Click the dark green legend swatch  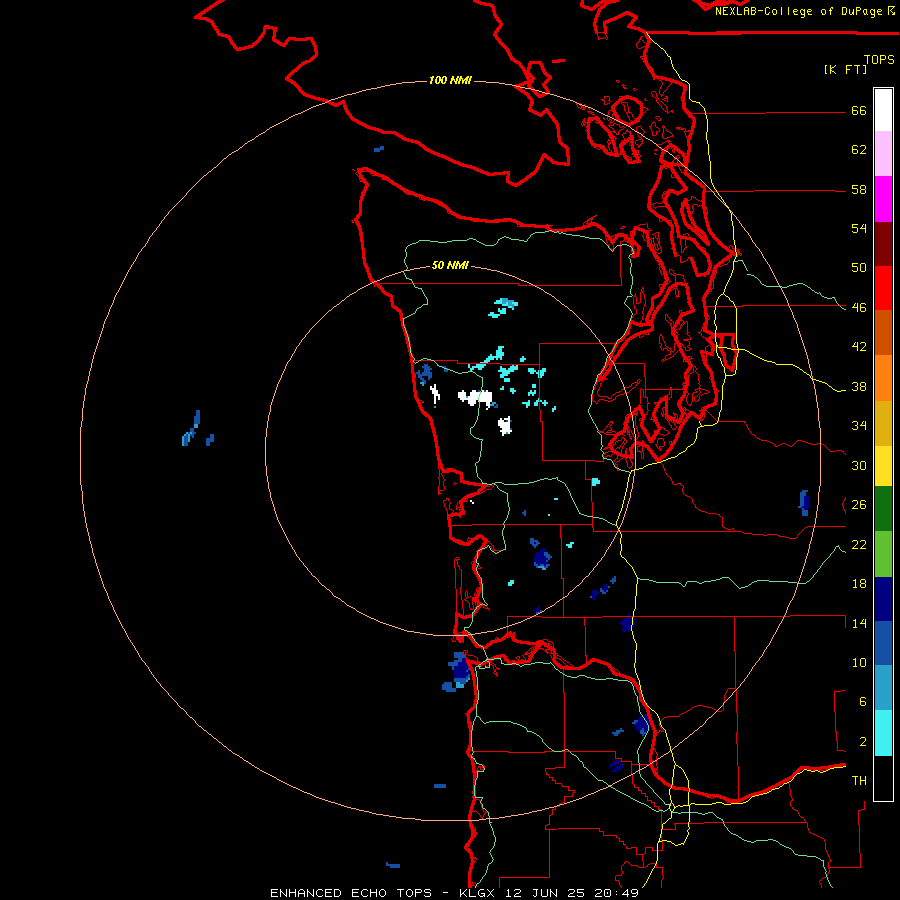coord(883,509)
